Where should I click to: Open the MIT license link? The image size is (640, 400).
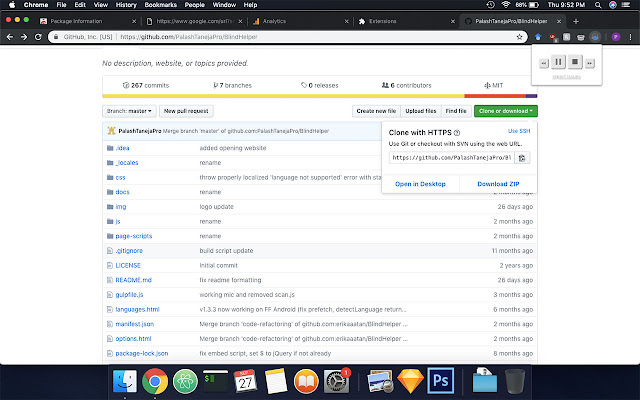tap(493, 85)
